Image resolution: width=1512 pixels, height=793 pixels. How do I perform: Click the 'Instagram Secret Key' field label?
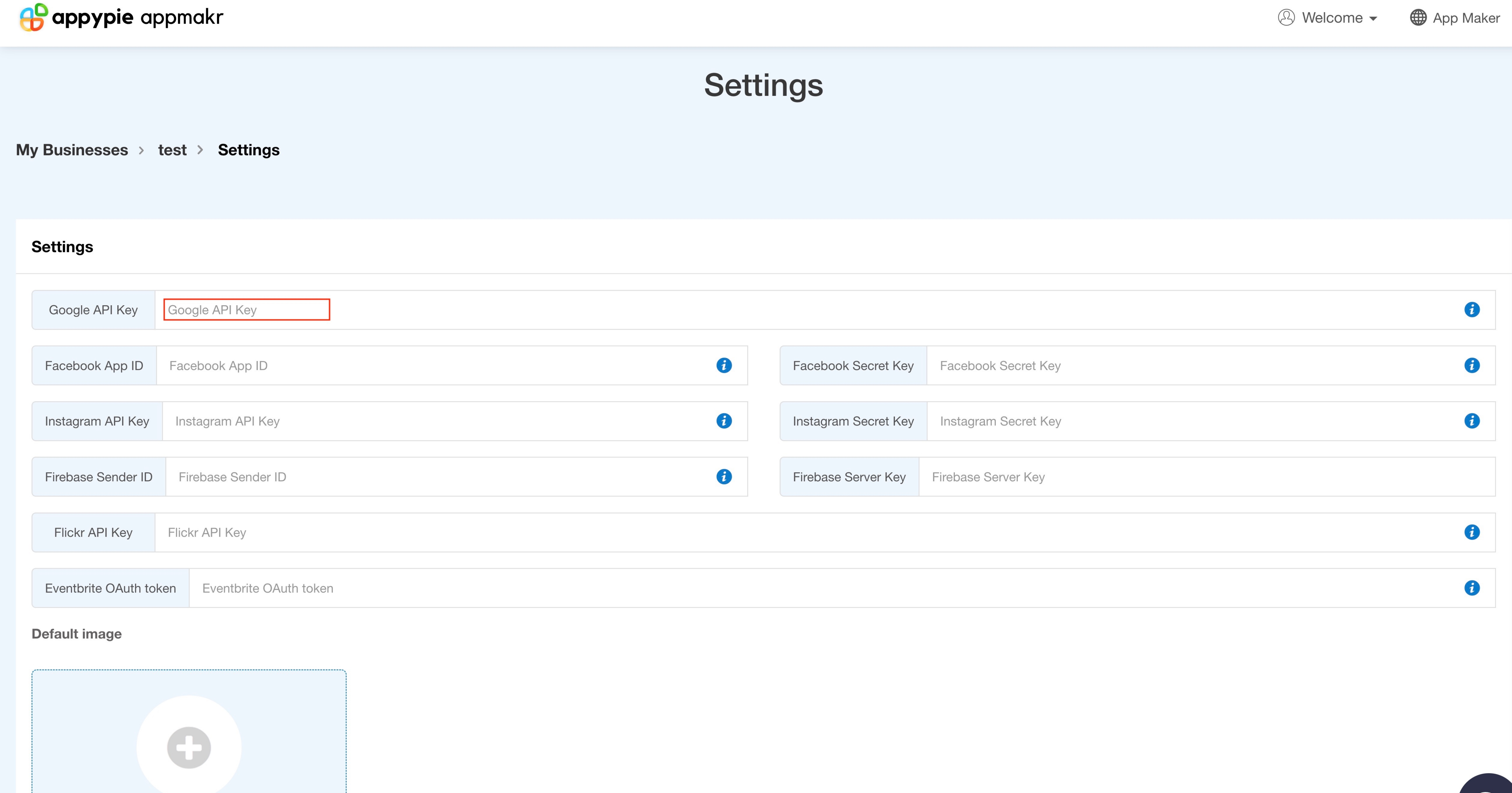(853, 421)
